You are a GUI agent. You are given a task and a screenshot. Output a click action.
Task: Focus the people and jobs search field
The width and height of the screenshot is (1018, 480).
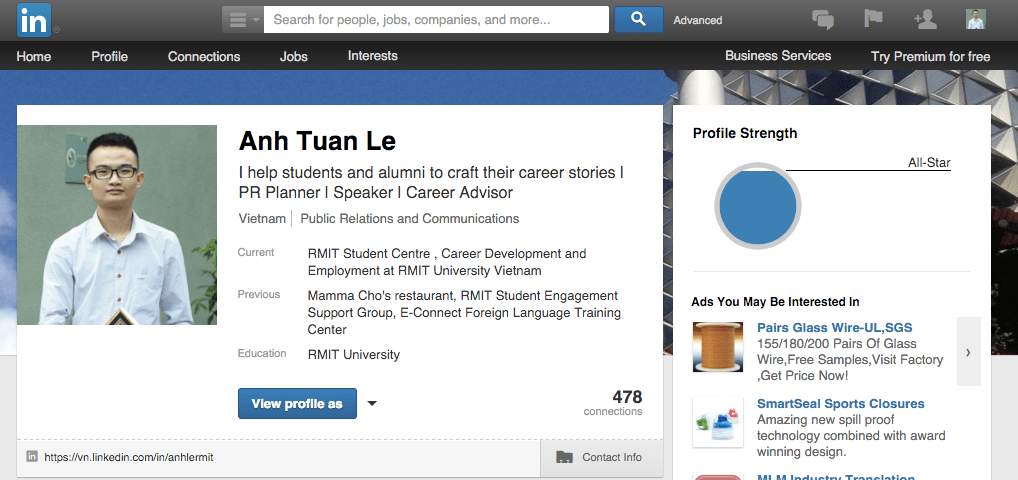point(436,20)
